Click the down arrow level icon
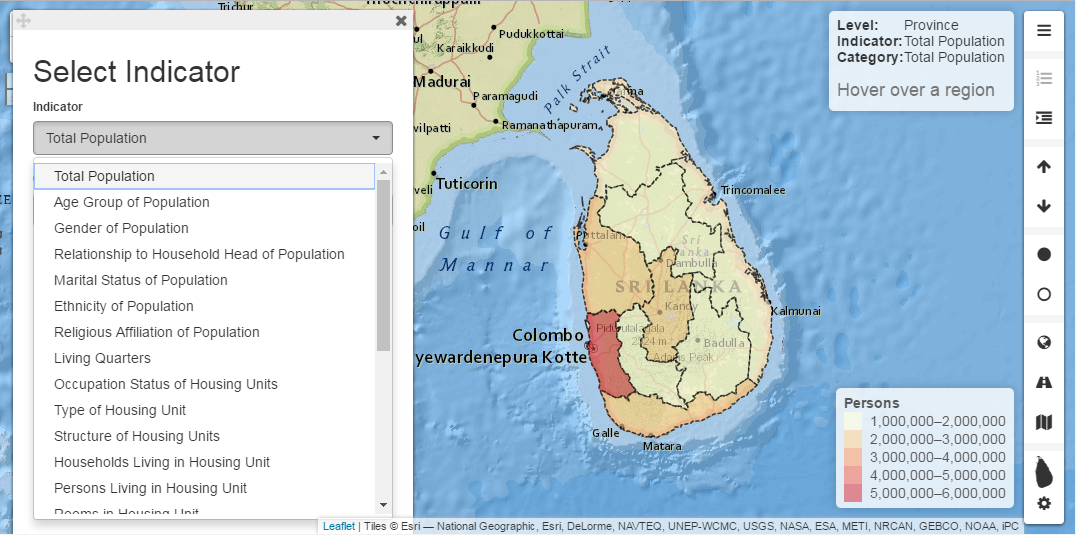This screenshot has width=1076, height=535. tap(1044, 206)
